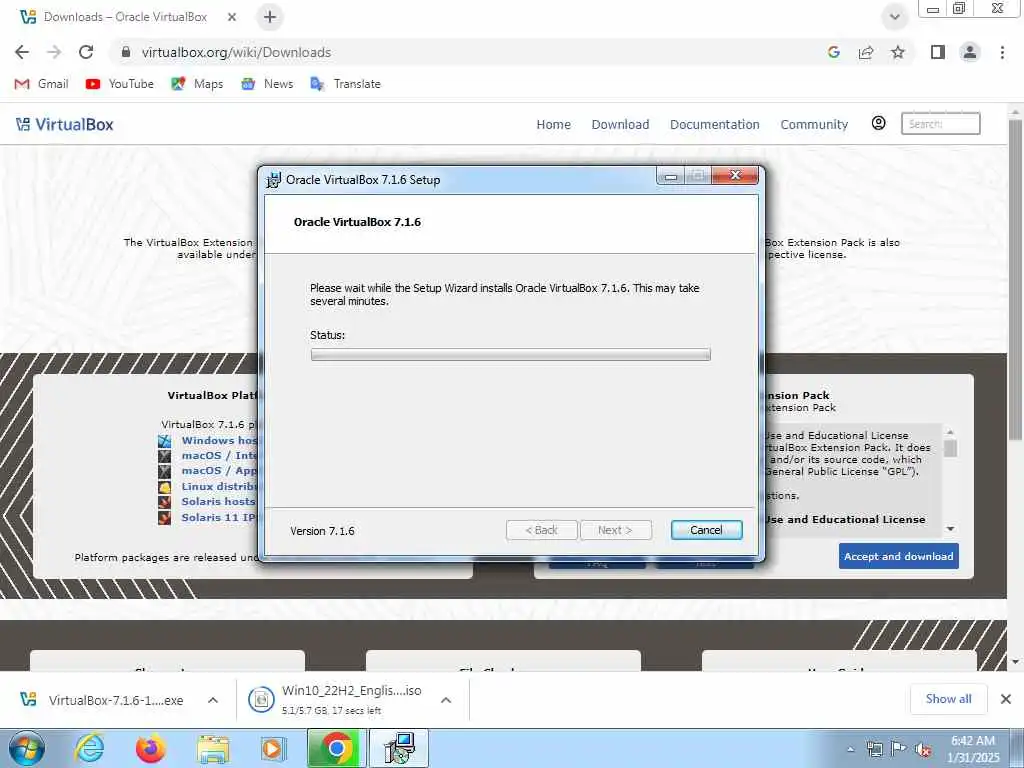
Task: Open the tab search chevron
Action: click(895, 18)
